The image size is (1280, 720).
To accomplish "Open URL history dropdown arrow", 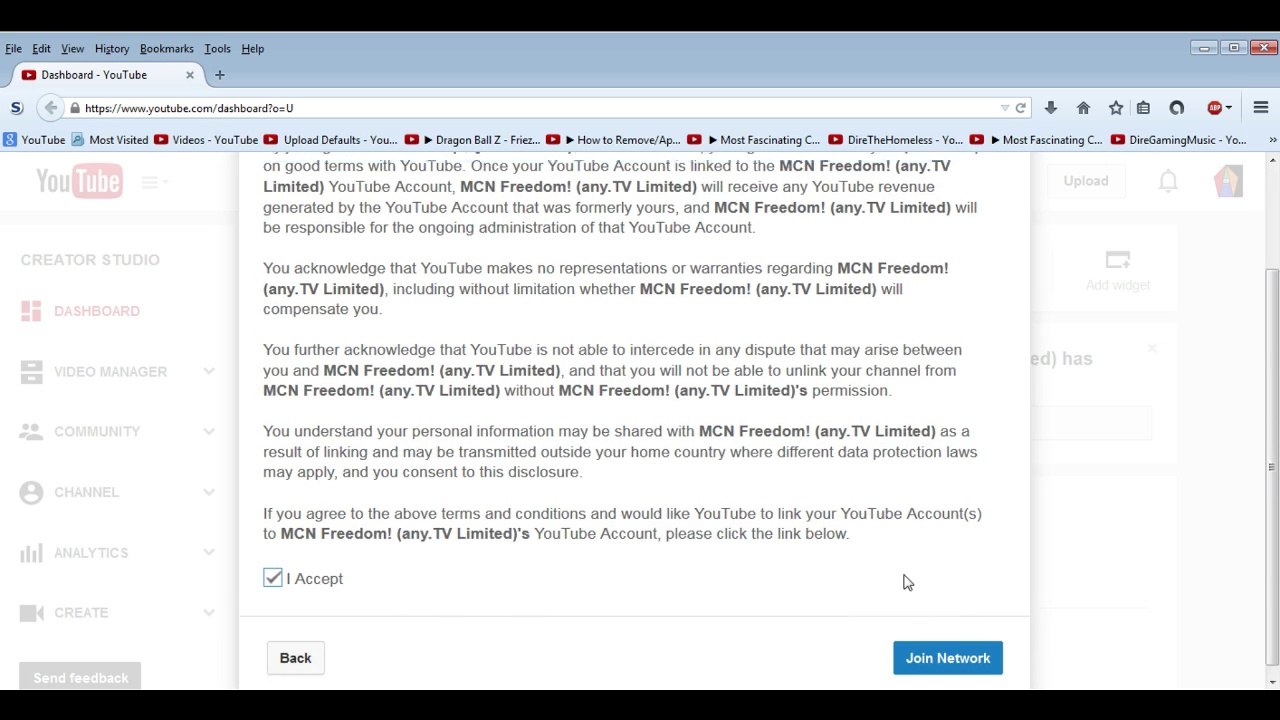I will coord(1004,108).
